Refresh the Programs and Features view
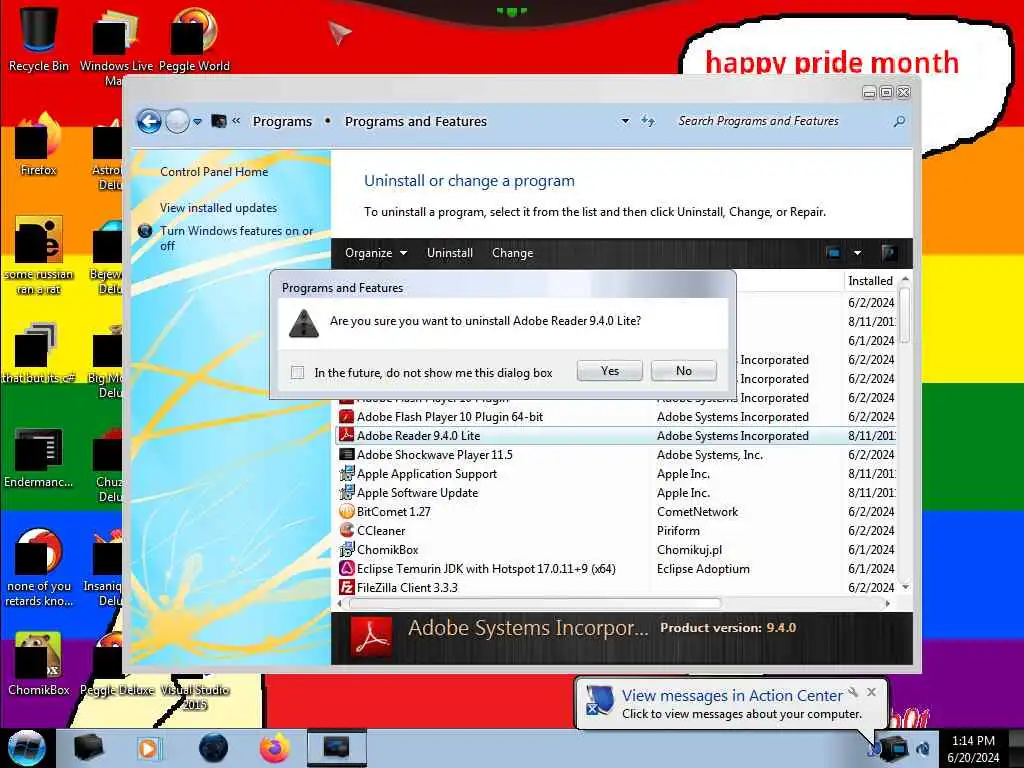The width and height of the screenshot is (1024, 768). click(x=647, y=121)
